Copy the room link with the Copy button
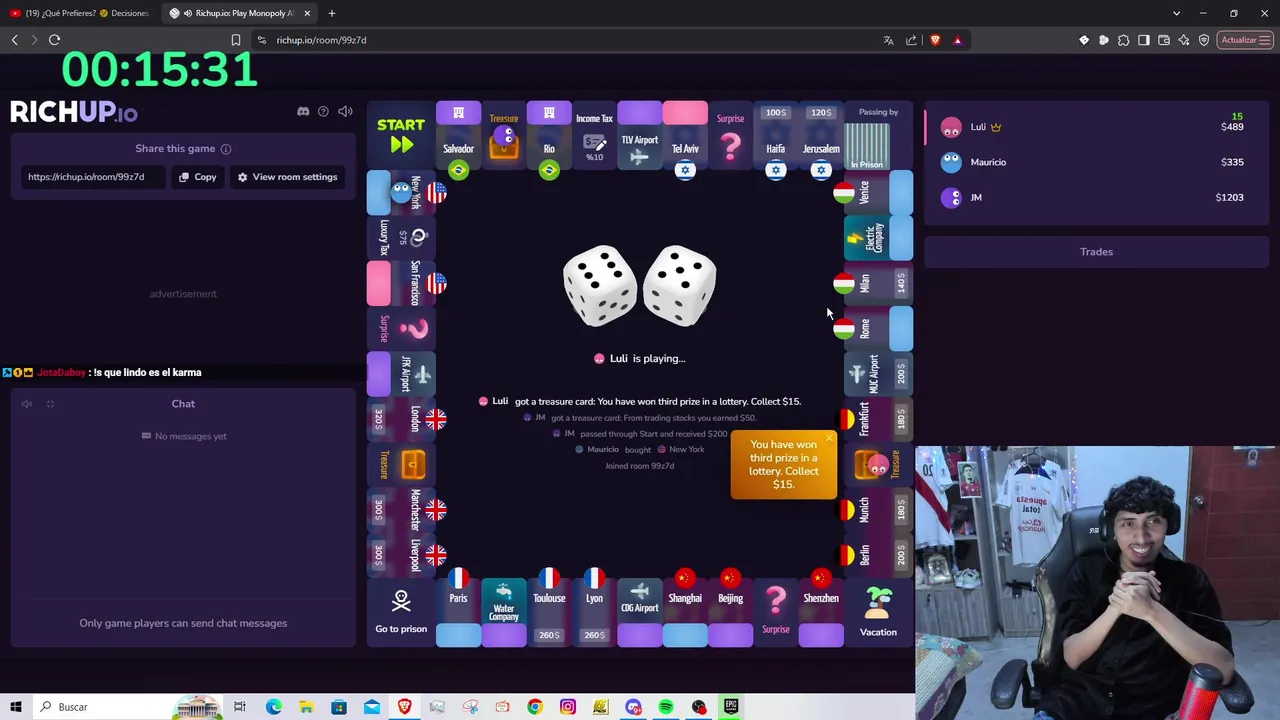1280x720 pixels. coord(198,177)
